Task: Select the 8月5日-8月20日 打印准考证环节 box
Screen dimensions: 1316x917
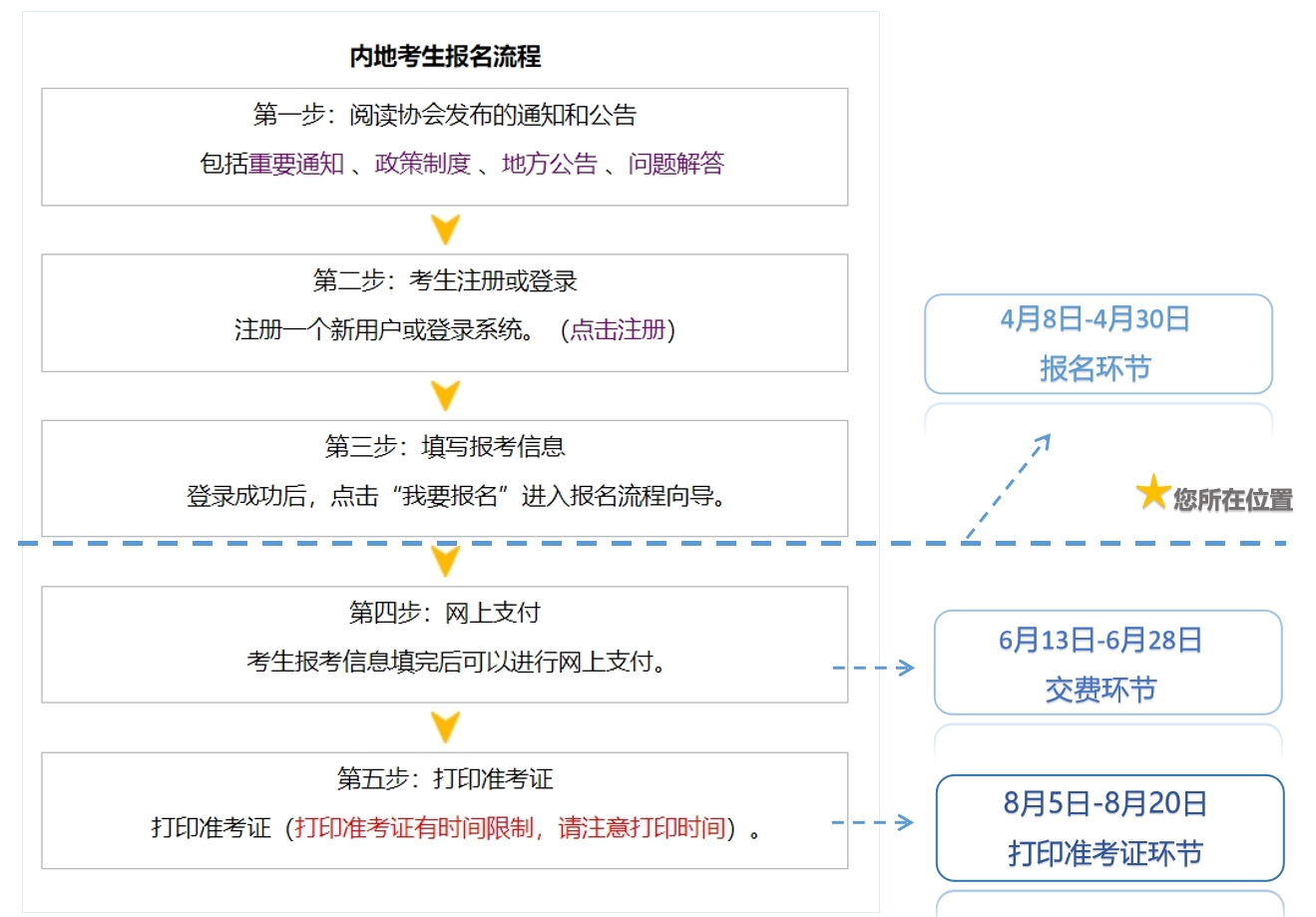Action: click(1108, 828)
